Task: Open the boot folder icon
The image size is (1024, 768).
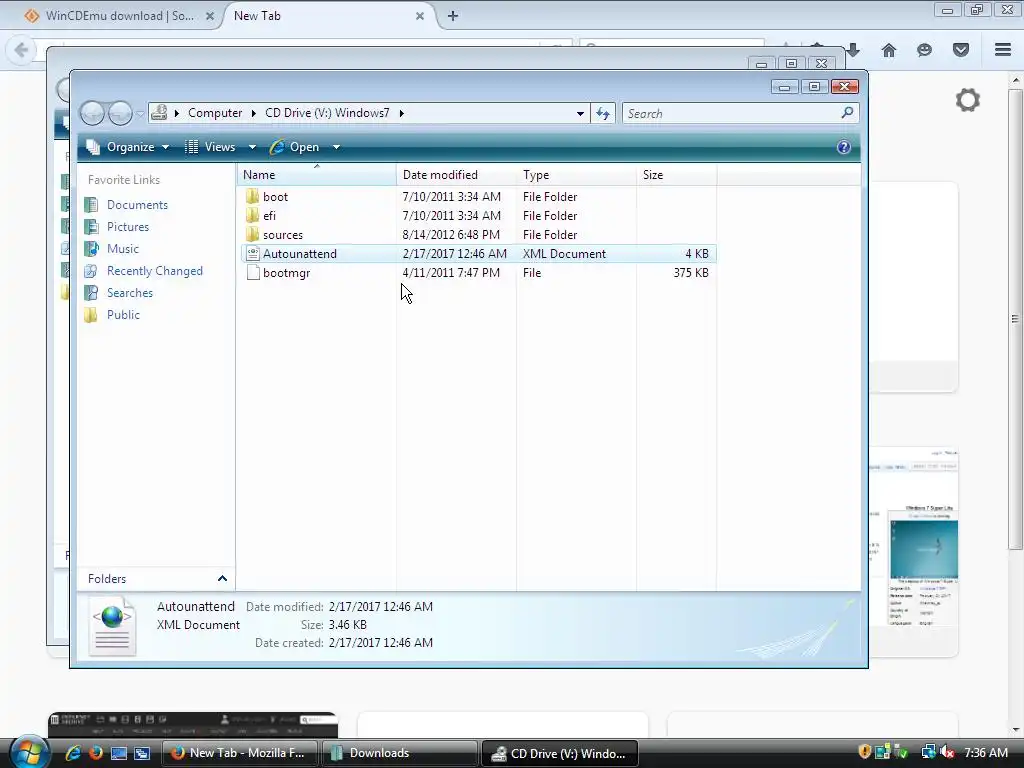Action: 253,197
